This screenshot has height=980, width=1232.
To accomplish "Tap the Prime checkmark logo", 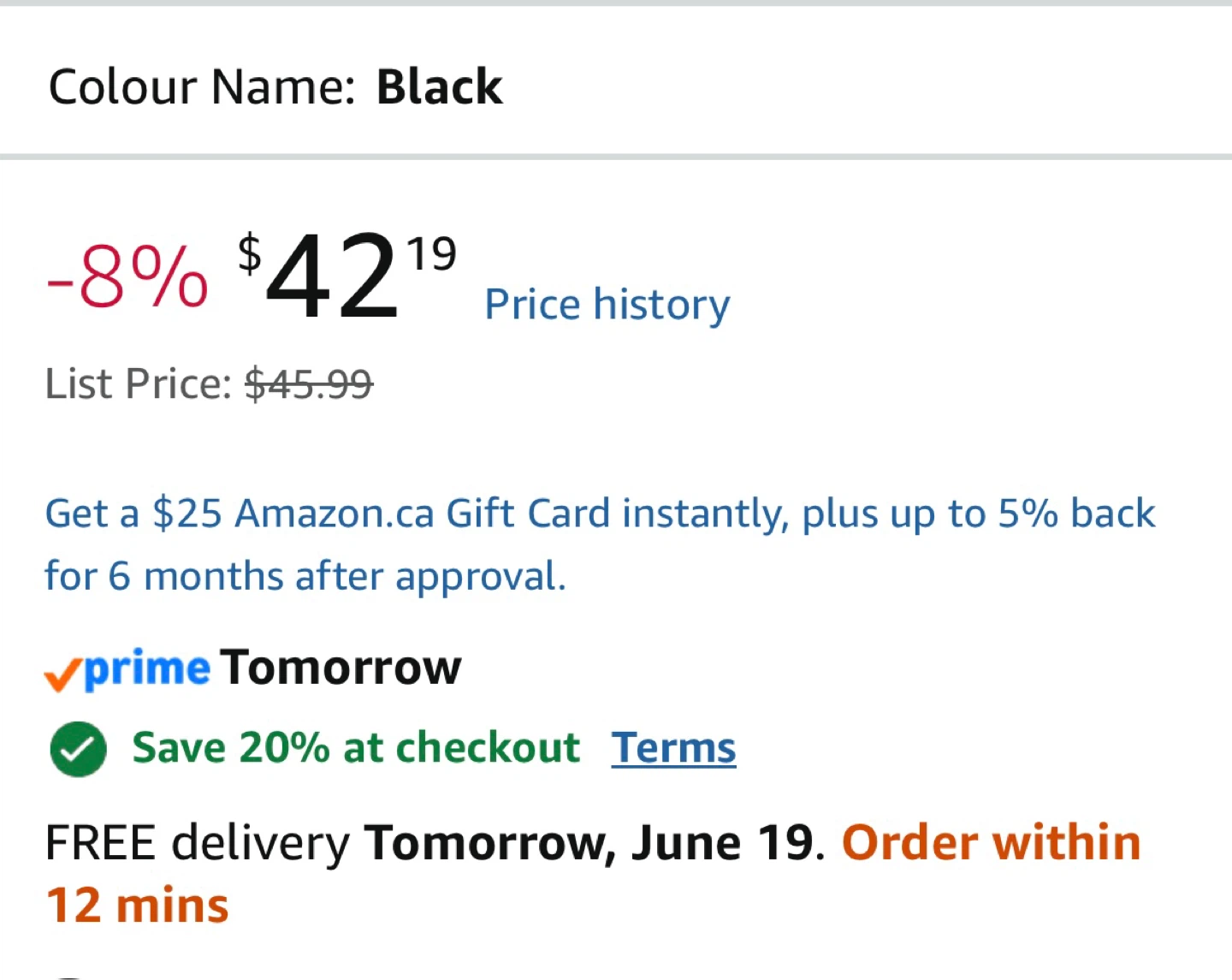I will coord(127,668).
